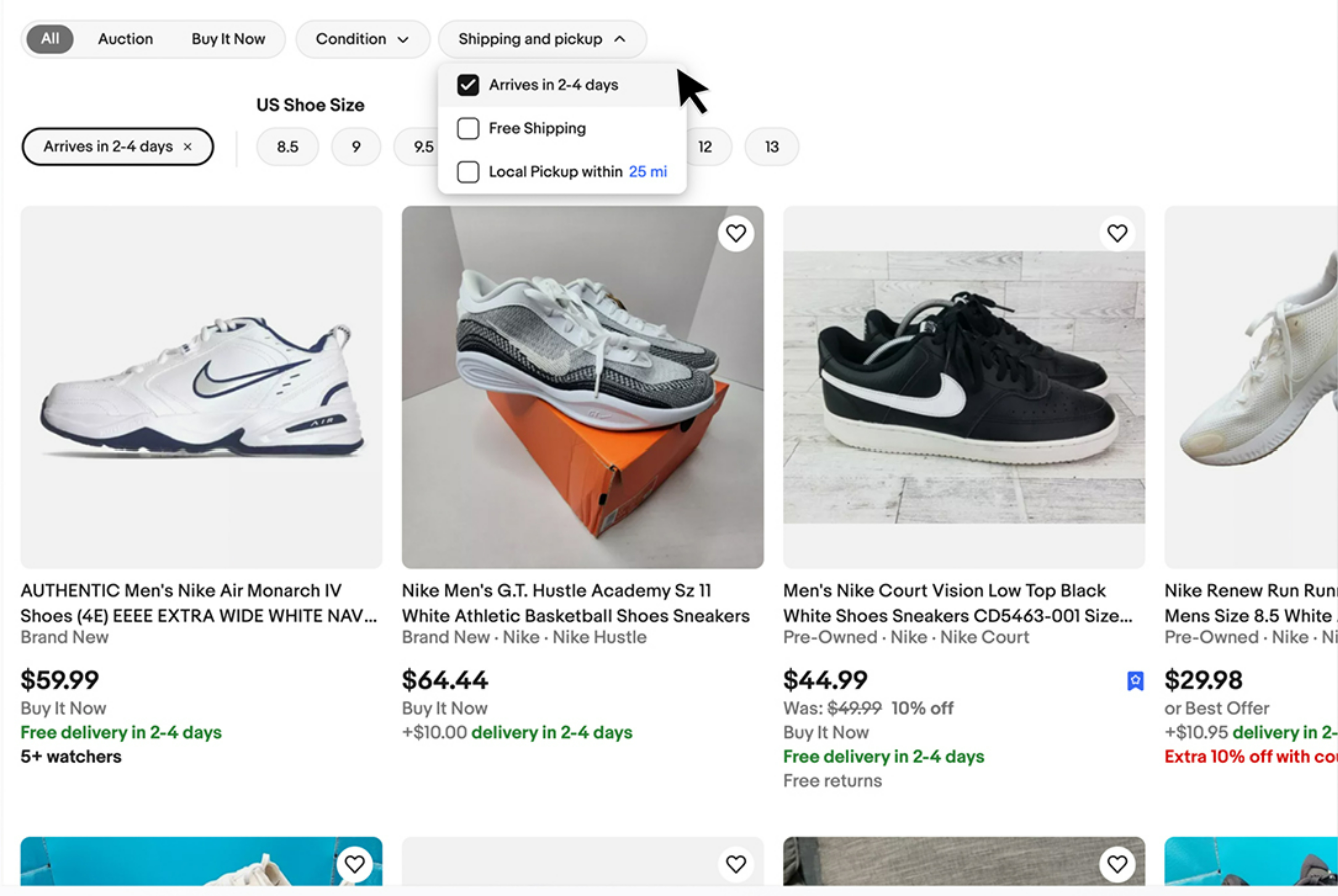The image size is (1338, 896).
Task: Add Nike Court Vision listing to watchlist
Action: pos(1117,233)
